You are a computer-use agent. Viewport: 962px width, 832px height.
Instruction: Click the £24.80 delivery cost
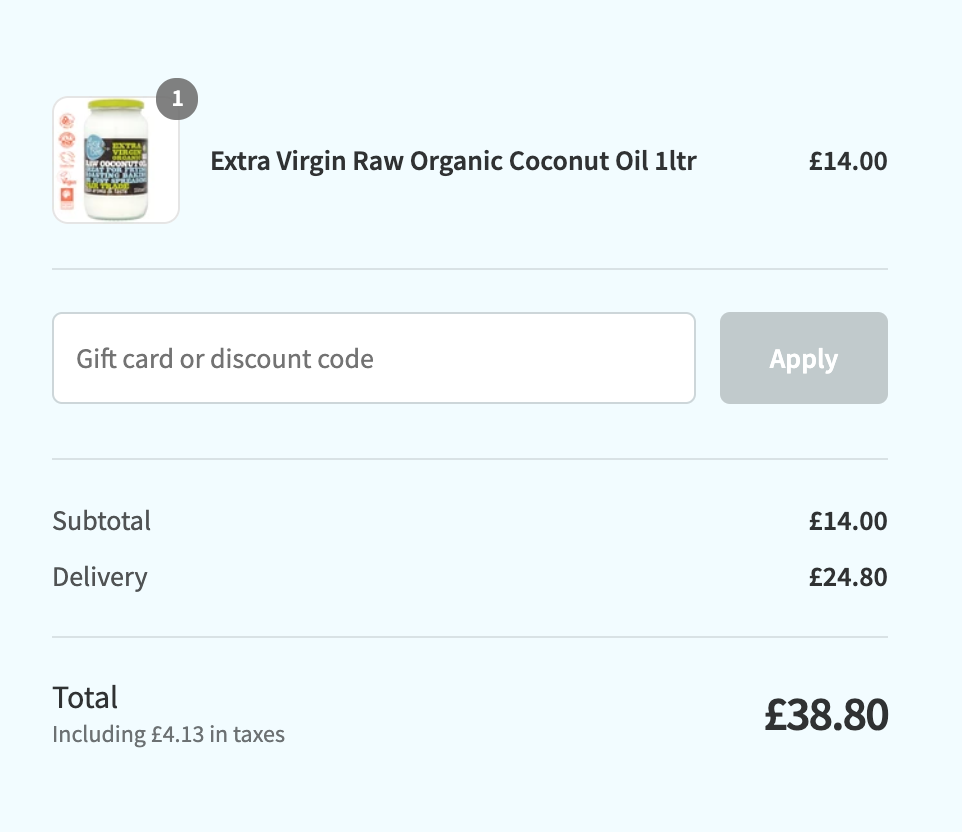tap(848, 577)
